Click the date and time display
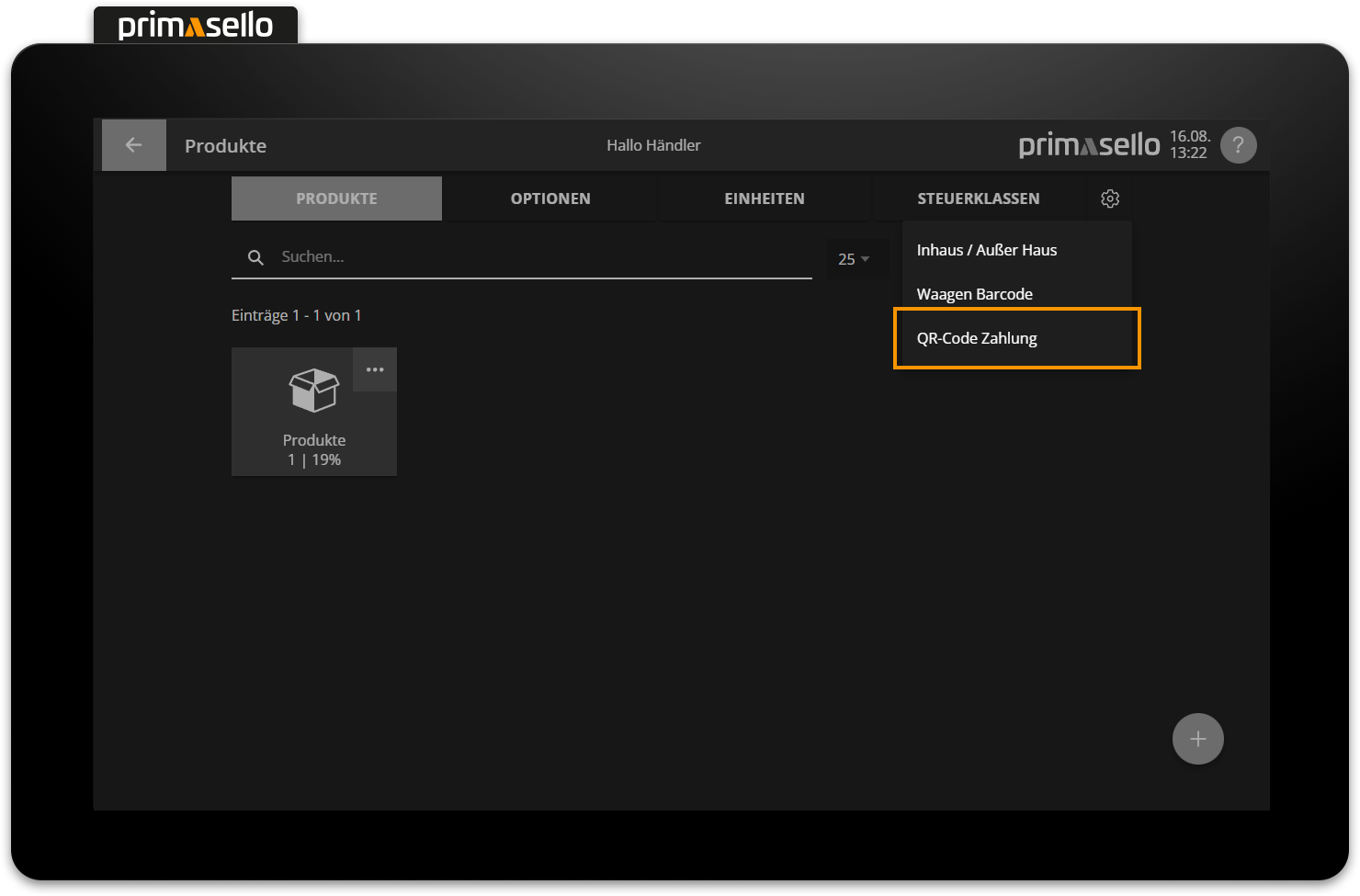 (1189, 145)
